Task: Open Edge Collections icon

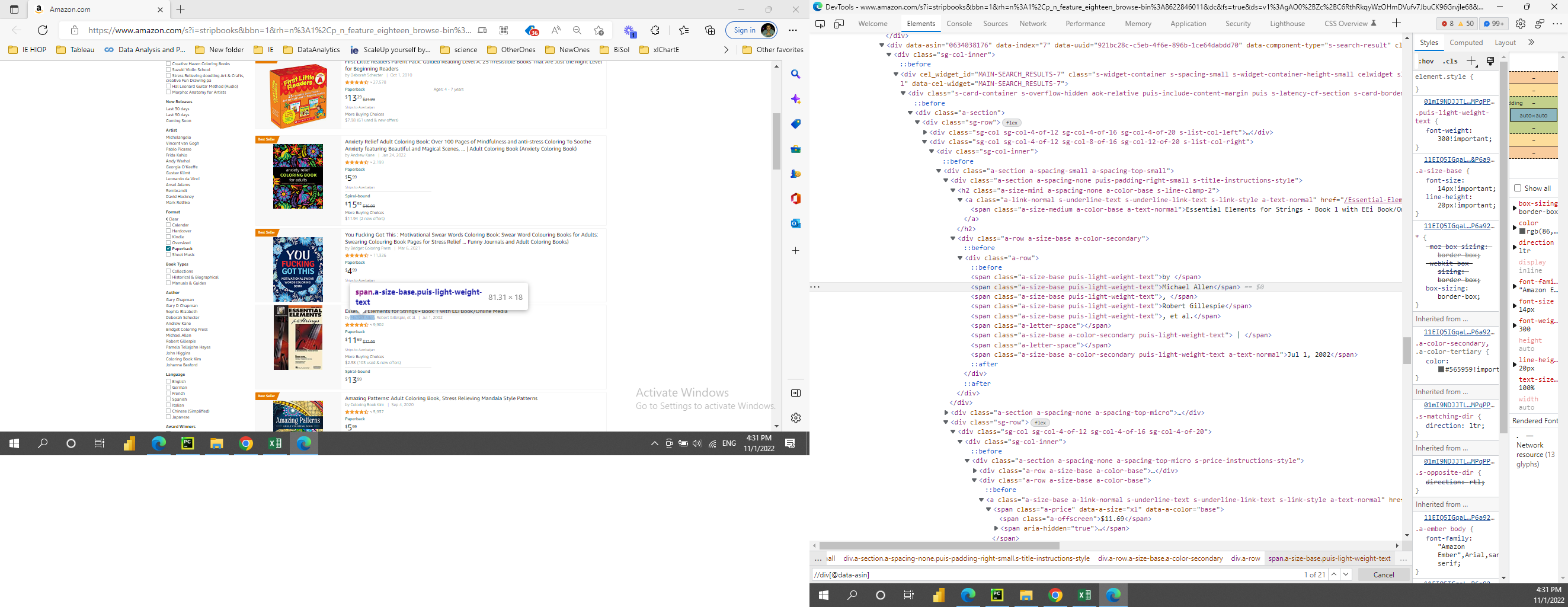Action: click(710, 30)
